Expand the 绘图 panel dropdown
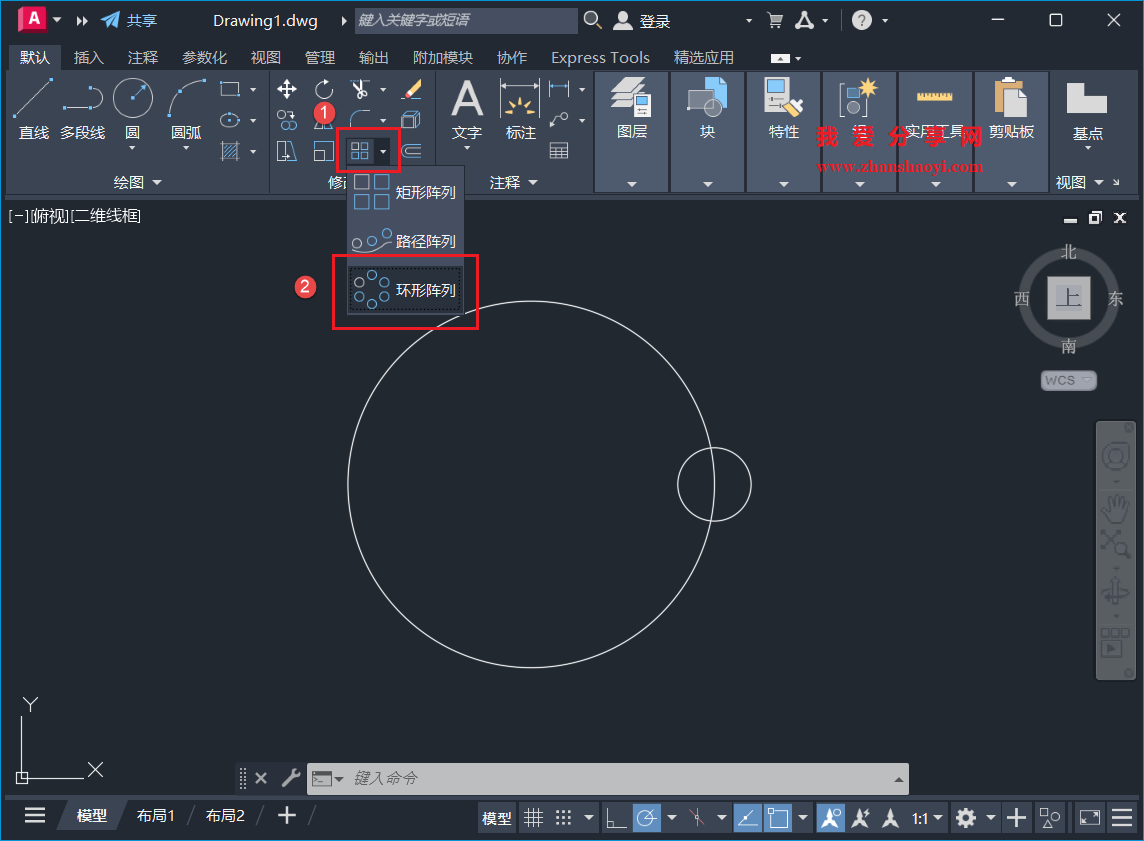The width and height of the screenshot is (1144, 841). (155, 182)
